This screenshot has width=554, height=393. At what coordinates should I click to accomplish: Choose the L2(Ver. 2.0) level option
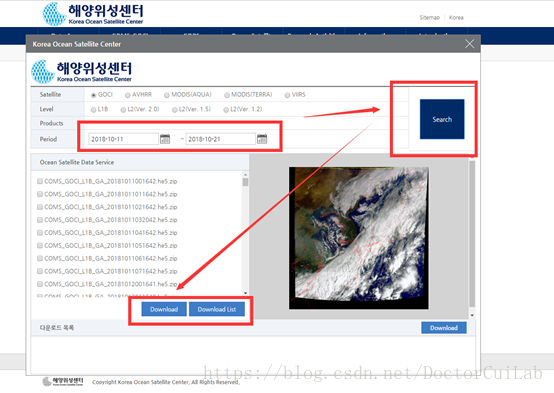[x=123, y=110]
